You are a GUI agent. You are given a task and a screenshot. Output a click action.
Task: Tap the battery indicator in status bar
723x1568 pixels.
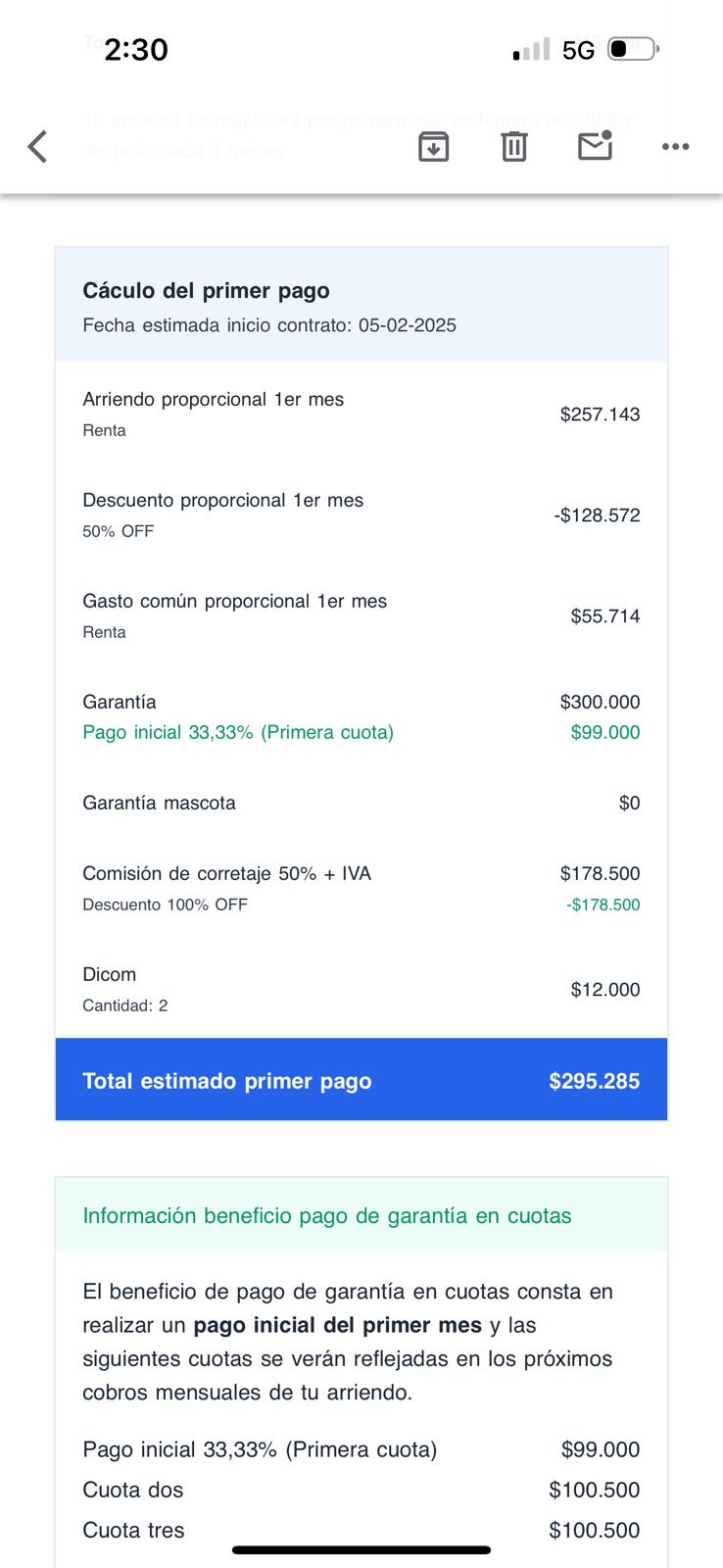[633, 49]
